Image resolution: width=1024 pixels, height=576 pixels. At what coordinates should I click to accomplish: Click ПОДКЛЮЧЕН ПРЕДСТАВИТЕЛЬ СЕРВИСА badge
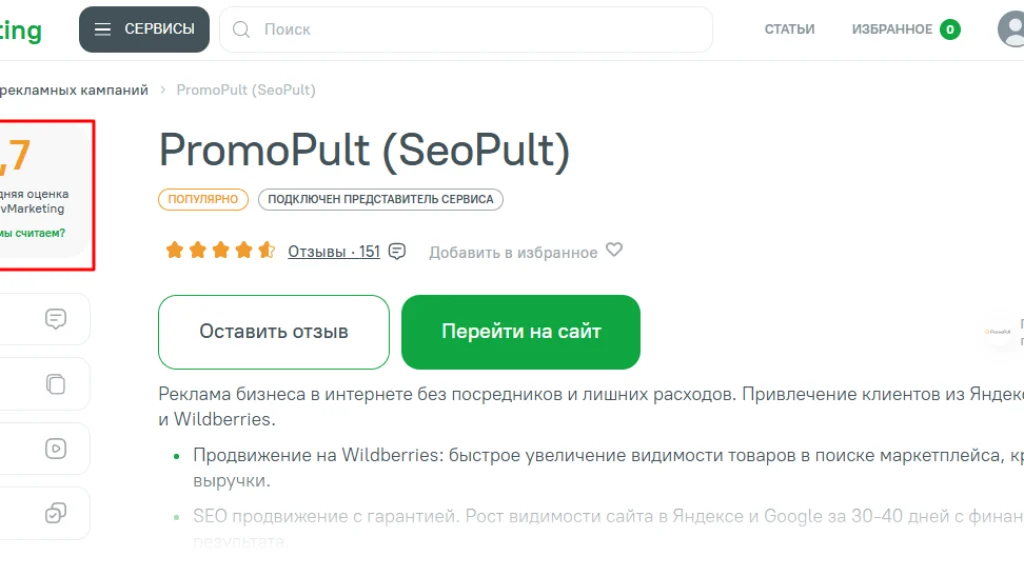[381, 199]
